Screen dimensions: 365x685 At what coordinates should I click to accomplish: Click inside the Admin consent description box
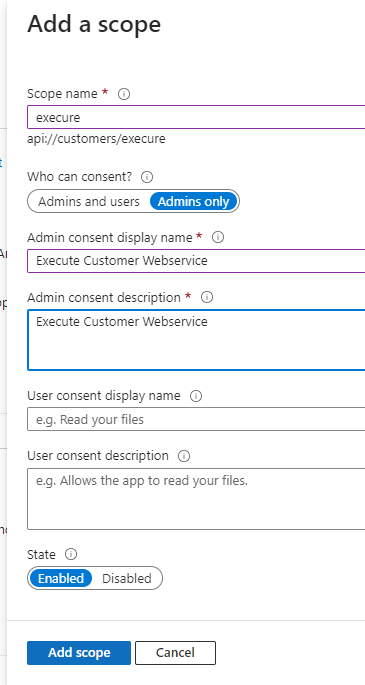click(196, 340)
